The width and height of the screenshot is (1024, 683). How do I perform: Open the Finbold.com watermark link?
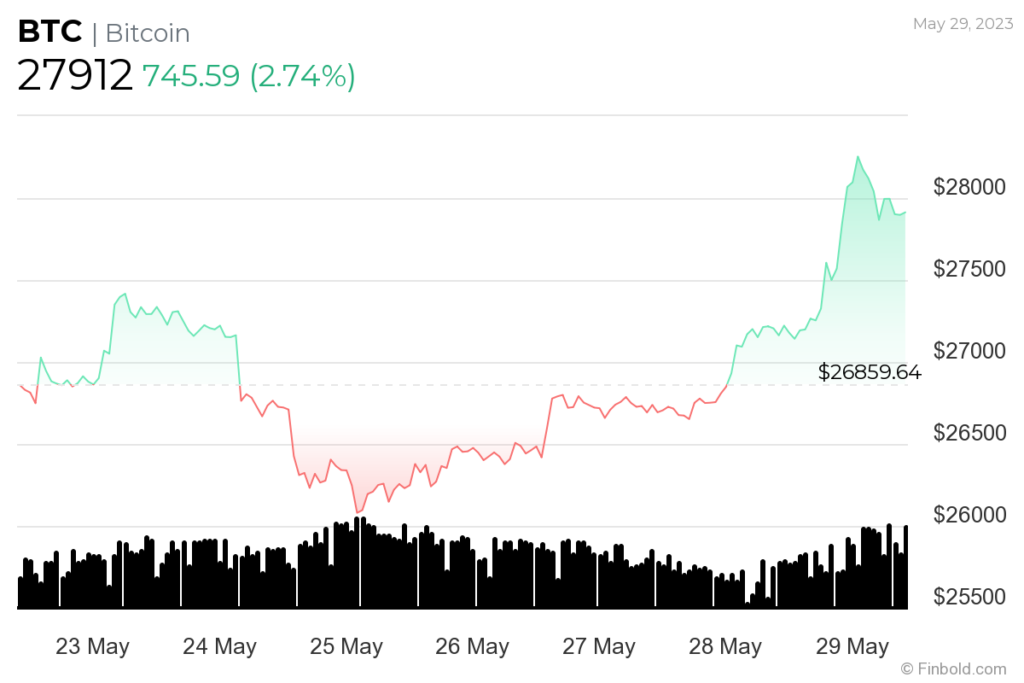(953, 668)
